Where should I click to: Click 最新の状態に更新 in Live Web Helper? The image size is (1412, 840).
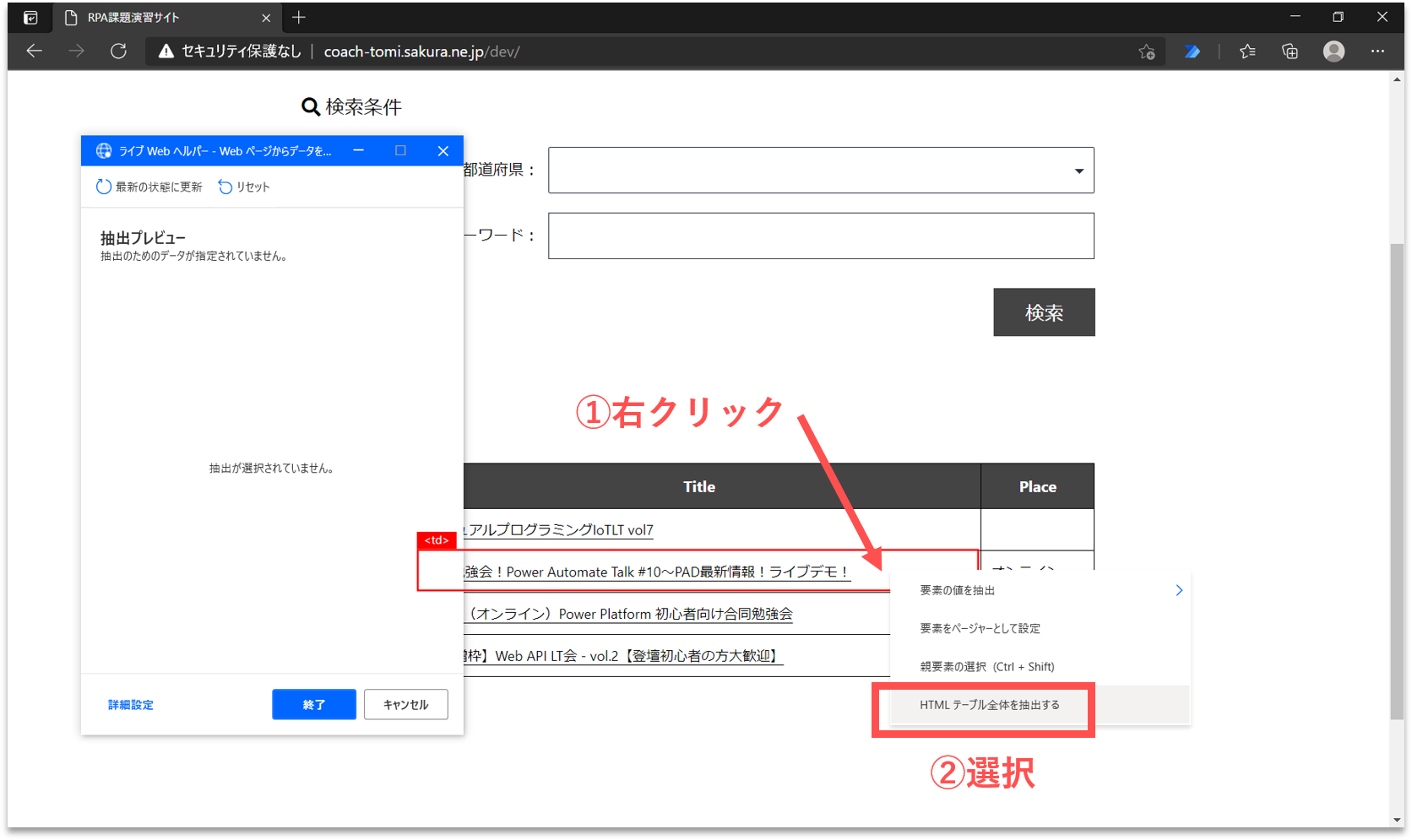(x=149, y=187)
